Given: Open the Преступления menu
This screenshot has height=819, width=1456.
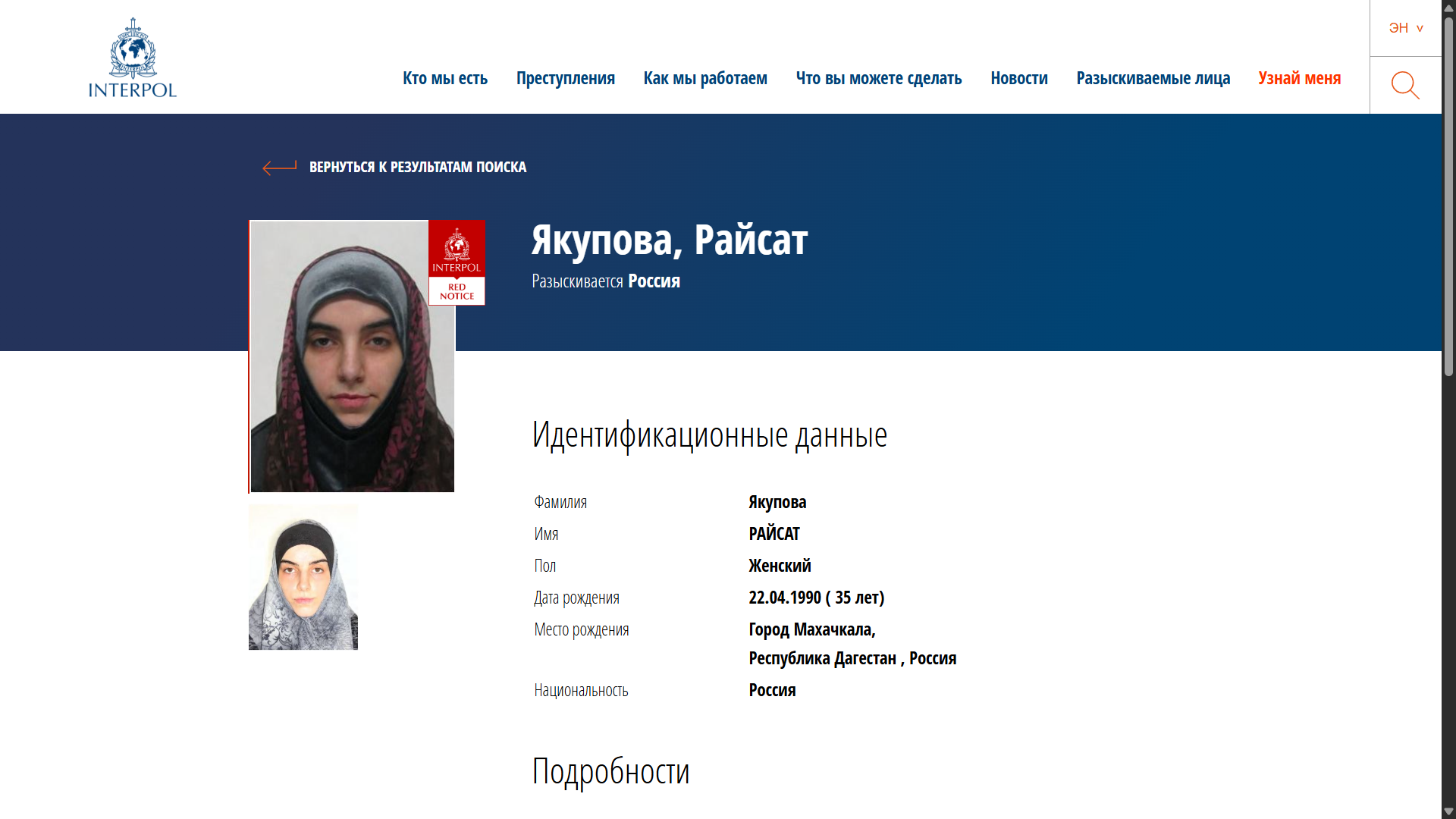Looking at the screenshot, I should click(565, 78).
